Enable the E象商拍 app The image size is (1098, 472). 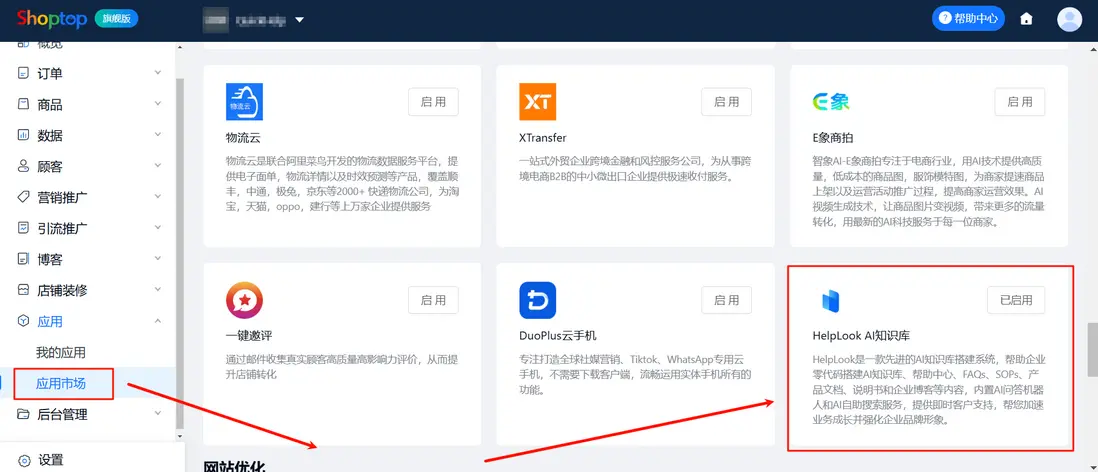tap(1020, 102)
